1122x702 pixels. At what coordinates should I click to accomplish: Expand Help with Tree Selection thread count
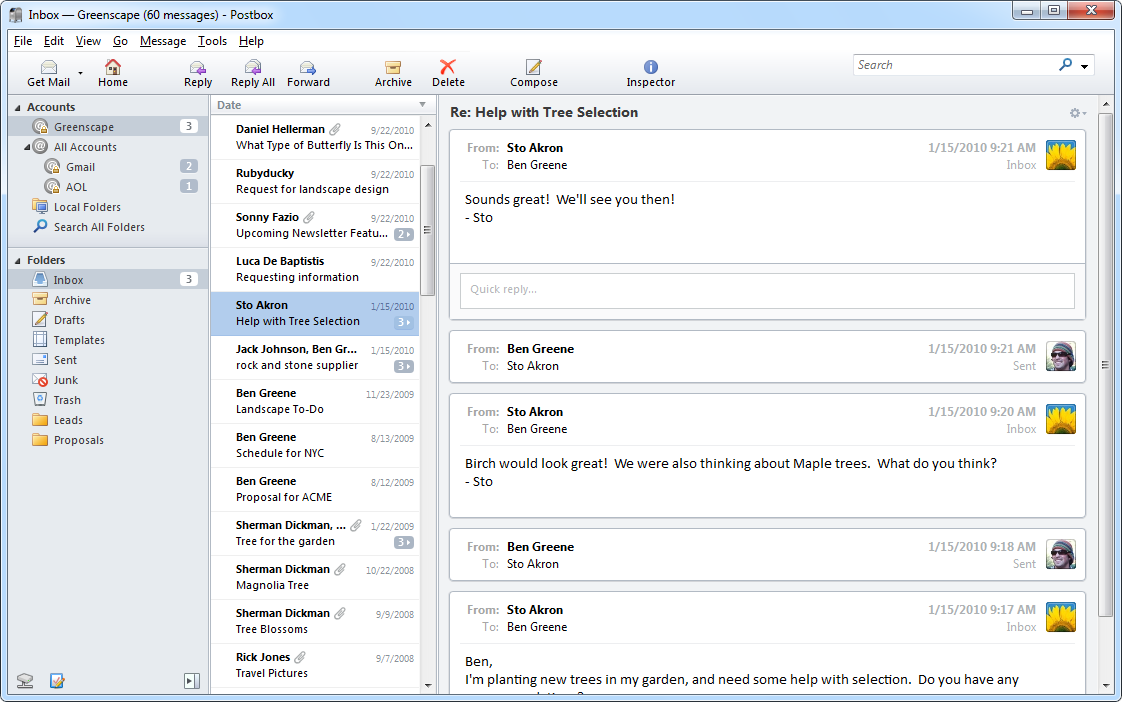click(404, 322)
